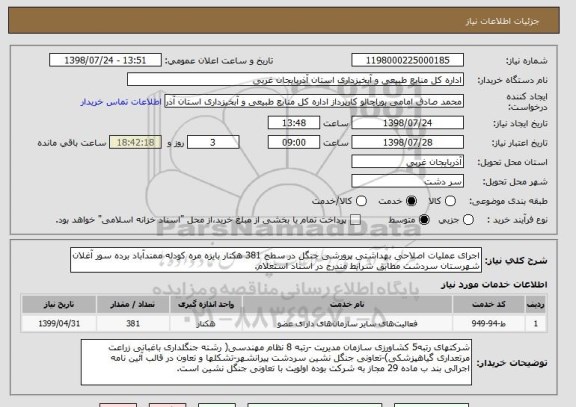The image size is (576, 407).
Task: Click the quantity cell 381
Action: [133, 324]
